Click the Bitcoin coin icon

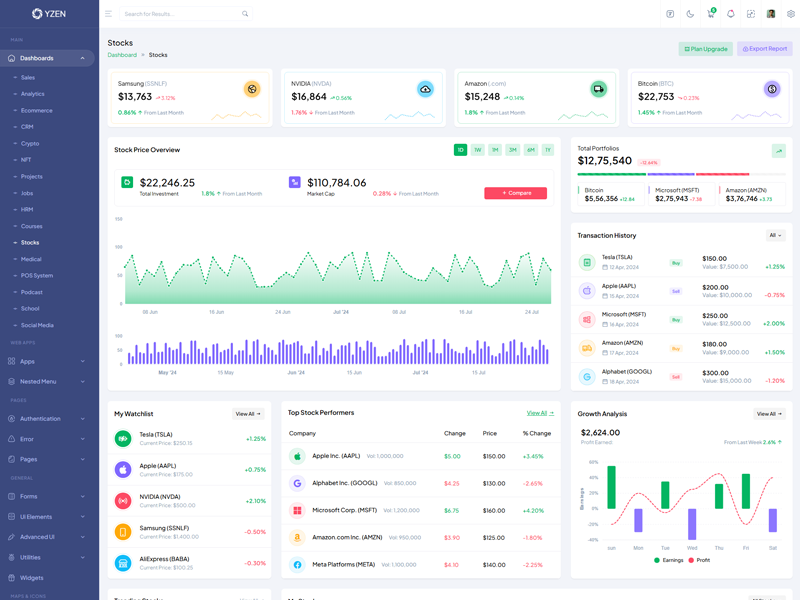point(772,89)
